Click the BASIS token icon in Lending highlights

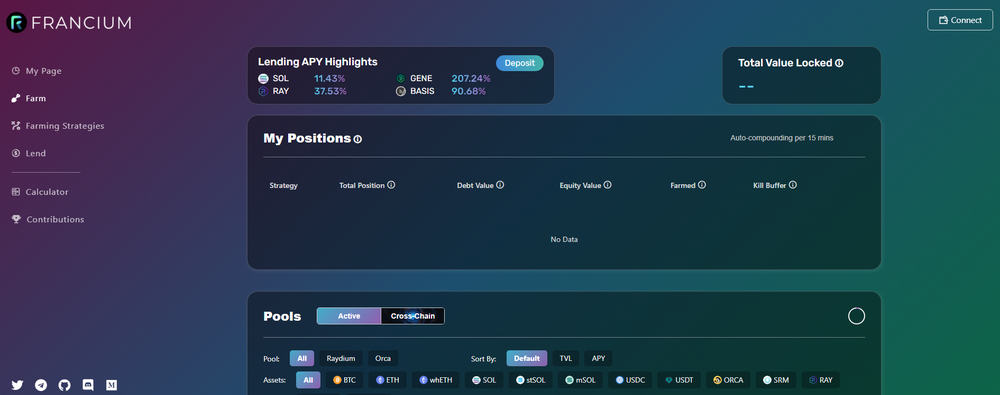pyautogui.click(x=401, y=92)
